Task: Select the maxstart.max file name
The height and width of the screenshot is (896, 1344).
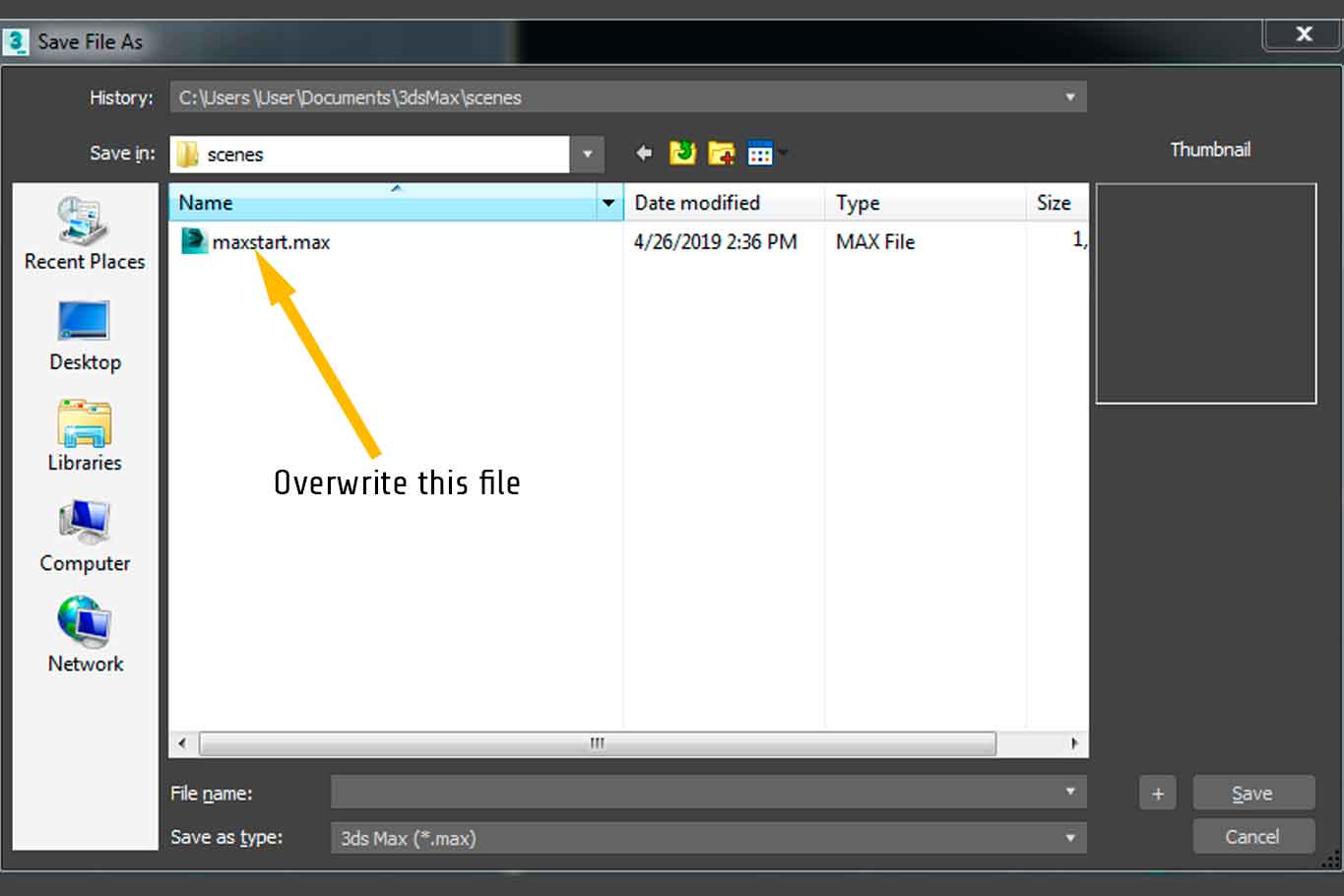Action: (271, 242)
